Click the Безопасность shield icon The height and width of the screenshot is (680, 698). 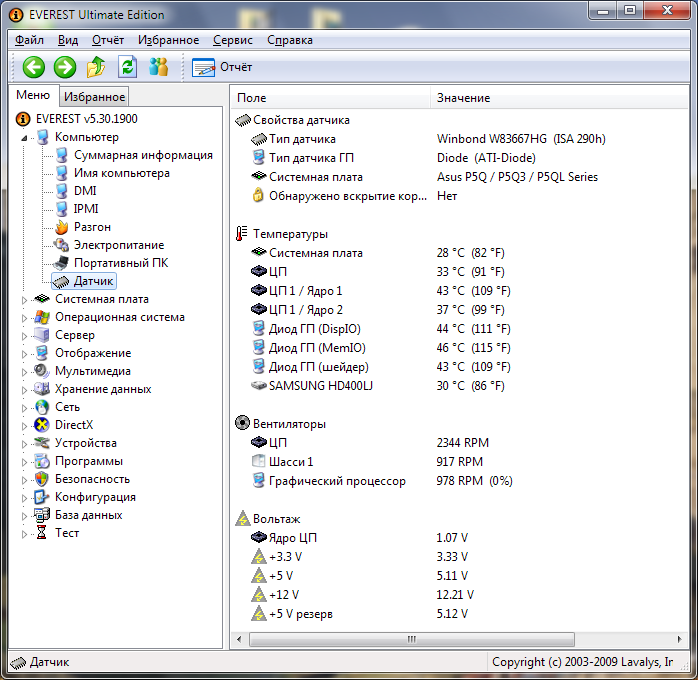tap(42, 479)
